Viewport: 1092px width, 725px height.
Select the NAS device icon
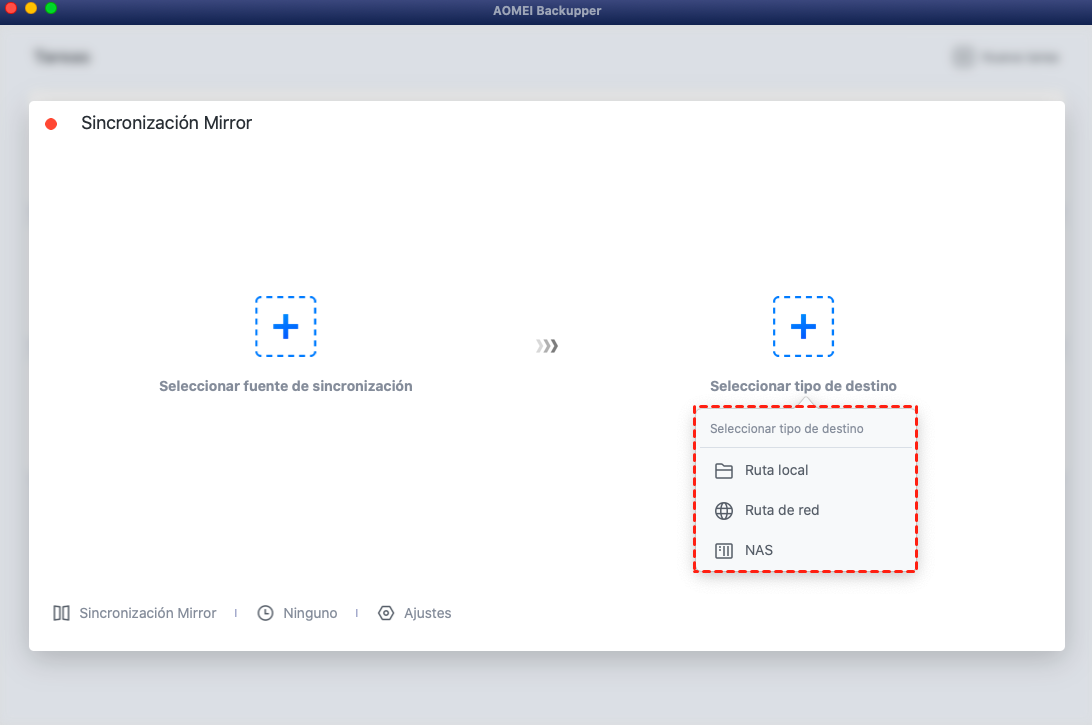(723, 550)
